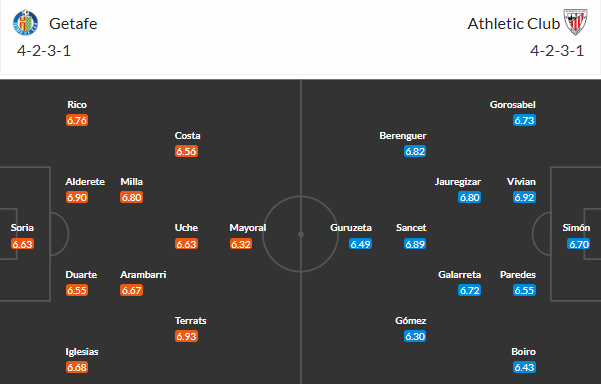
Task: Open the Getafe team name link
Action: 73,24
